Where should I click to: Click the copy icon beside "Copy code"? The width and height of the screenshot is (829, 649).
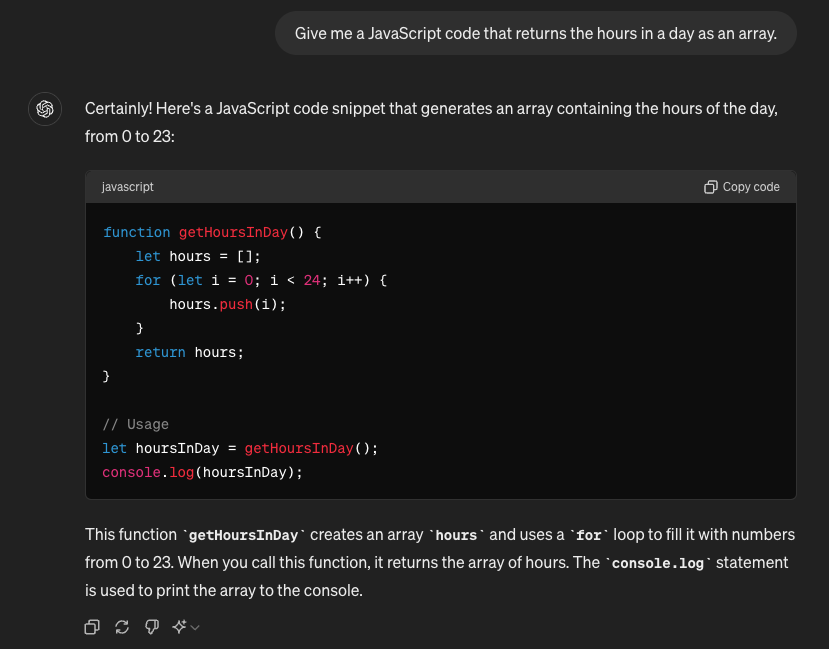[710, 186]
